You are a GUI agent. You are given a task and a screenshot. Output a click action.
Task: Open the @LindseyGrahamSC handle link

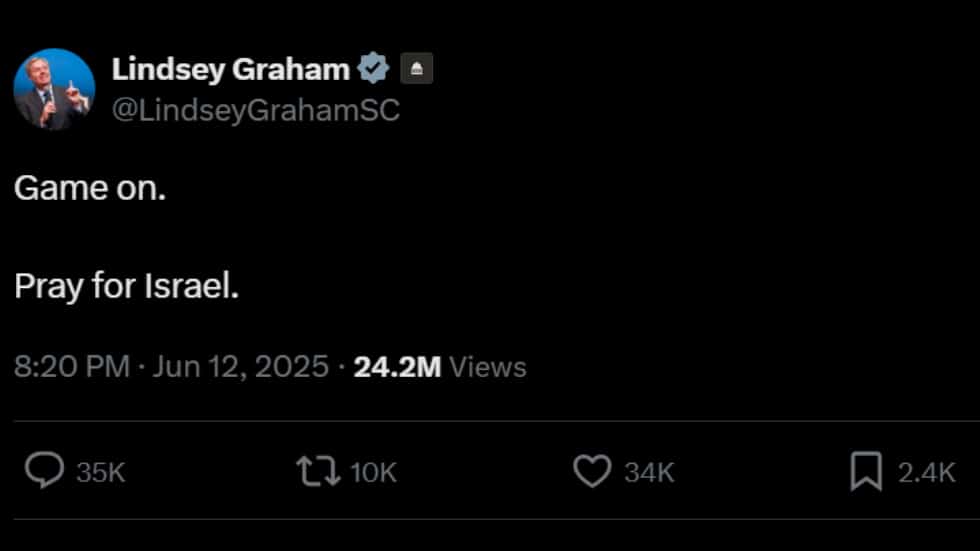point(255,111)
